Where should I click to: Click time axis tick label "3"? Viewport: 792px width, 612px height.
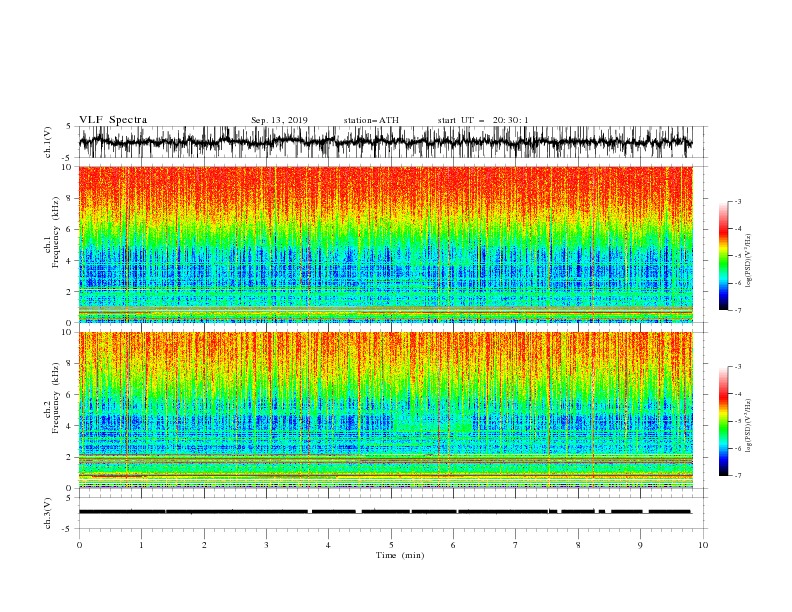point(266,545)
